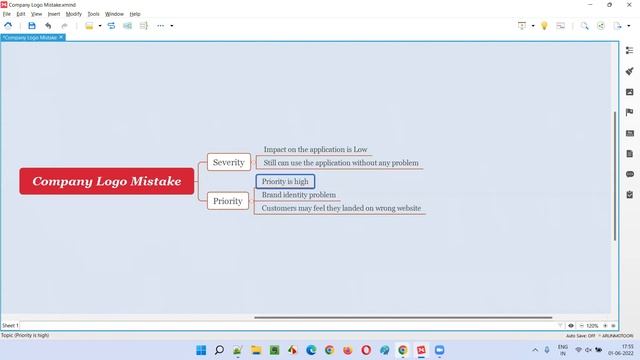The width and height of the screenshot is (640, 360).
Task: Select 'Impact on the application is Low'
Action: coord(315,149)
